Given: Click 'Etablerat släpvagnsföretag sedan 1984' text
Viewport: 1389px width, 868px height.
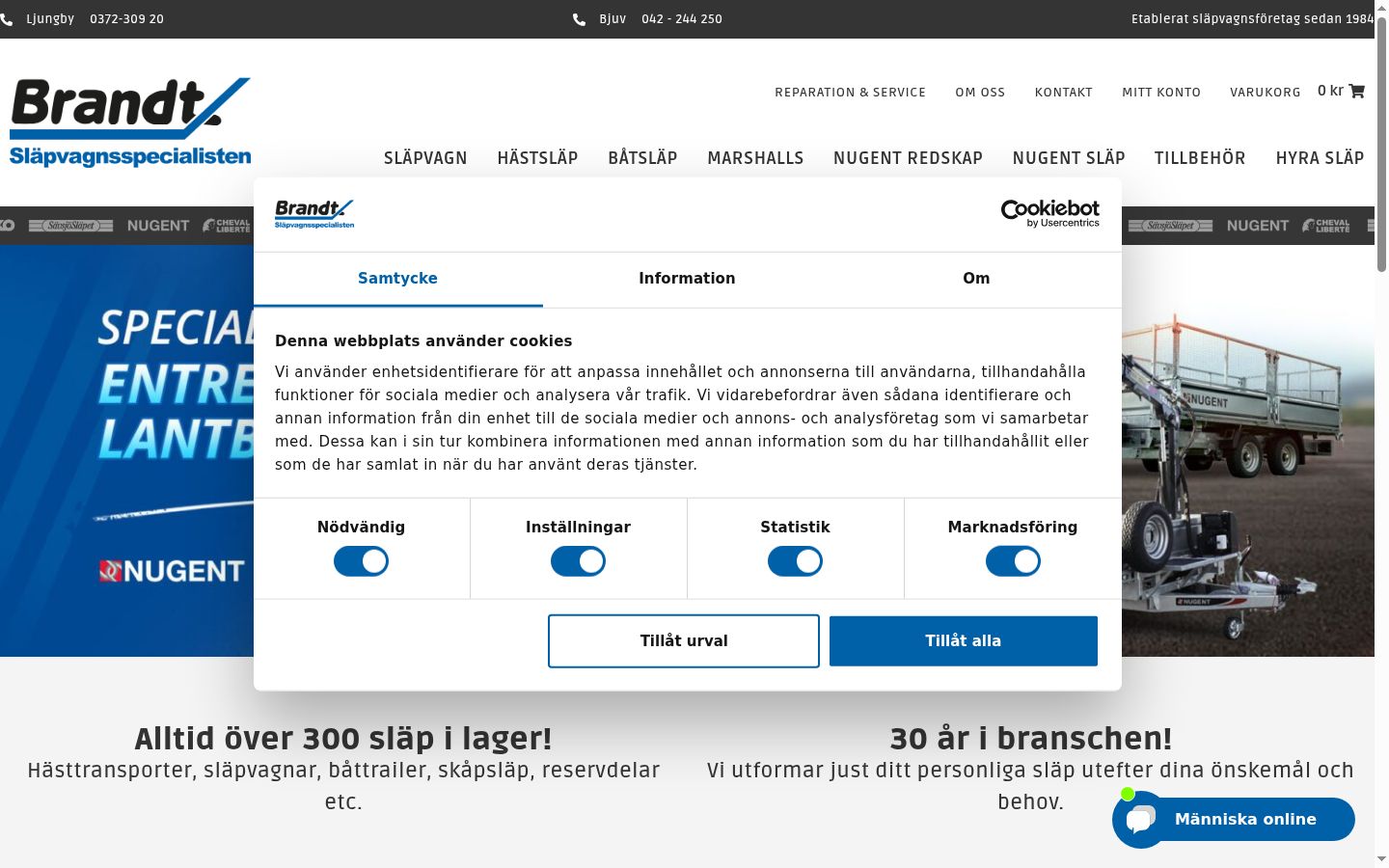Looking at the screenshot, I should (x=1252, y=19).
